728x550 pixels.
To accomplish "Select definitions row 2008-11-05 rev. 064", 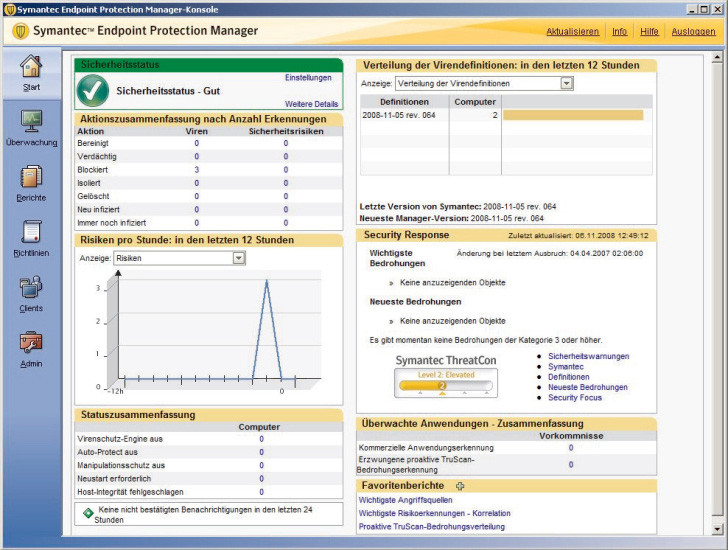I will pyautogui.click(x=506, y=115).
